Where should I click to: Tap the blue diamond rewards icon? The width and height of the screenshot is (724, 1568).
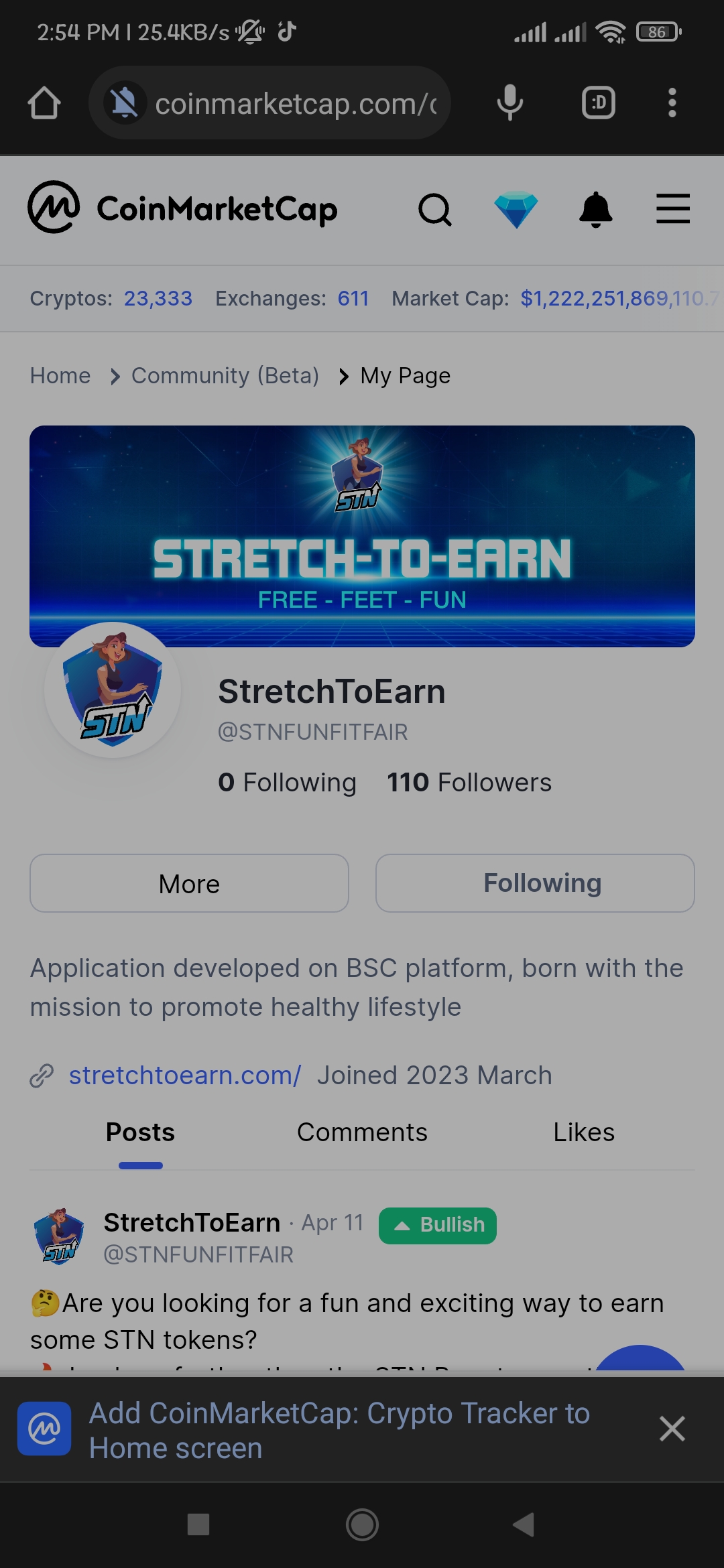tap(516, 210)
